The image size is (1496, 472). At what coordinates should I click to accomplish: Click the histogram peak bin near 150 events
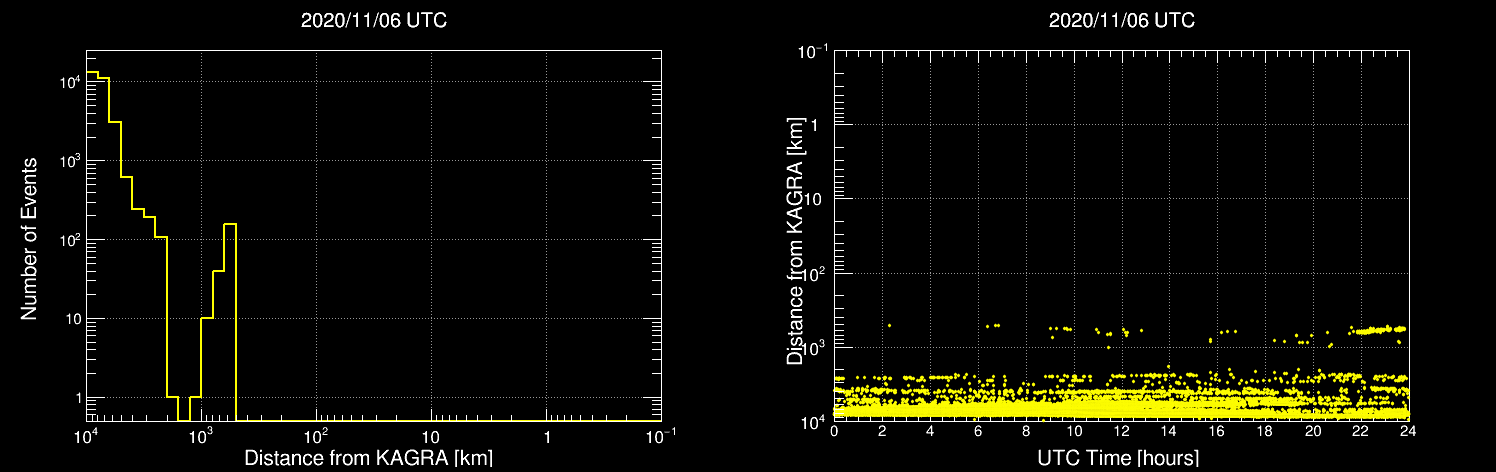point(229,322)
